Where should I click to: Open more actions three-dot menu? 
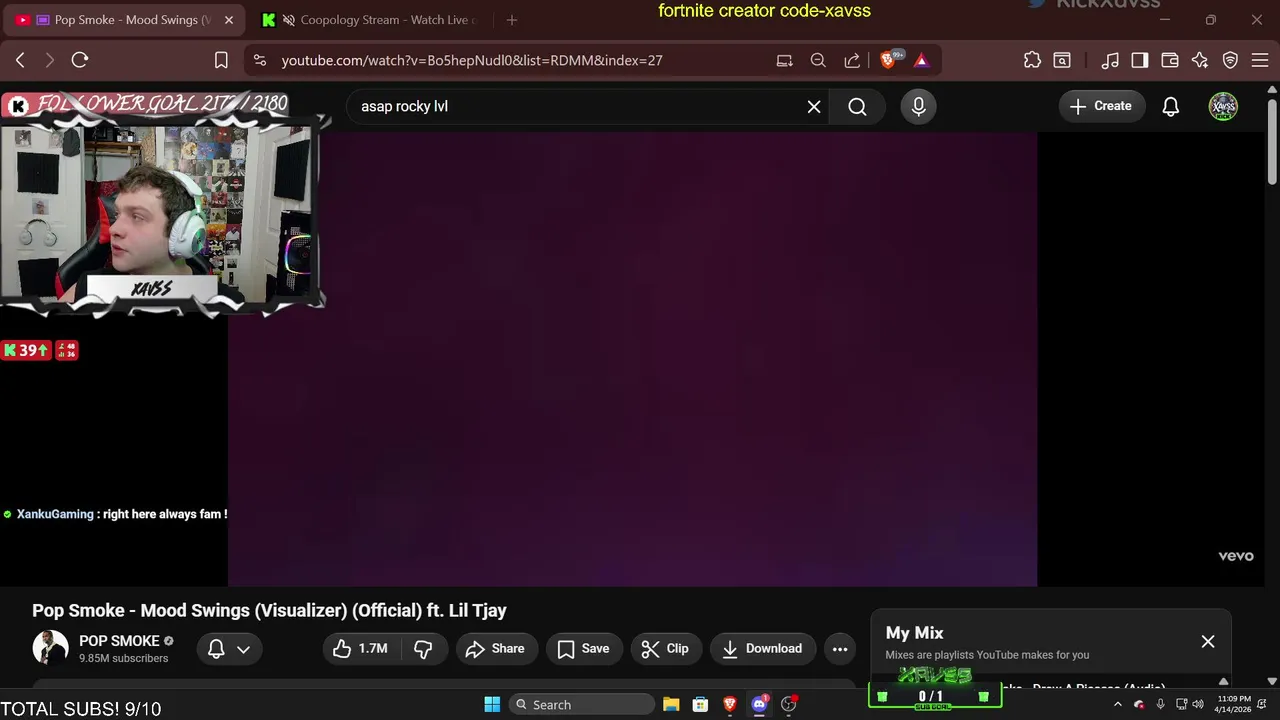click(840, 649)
